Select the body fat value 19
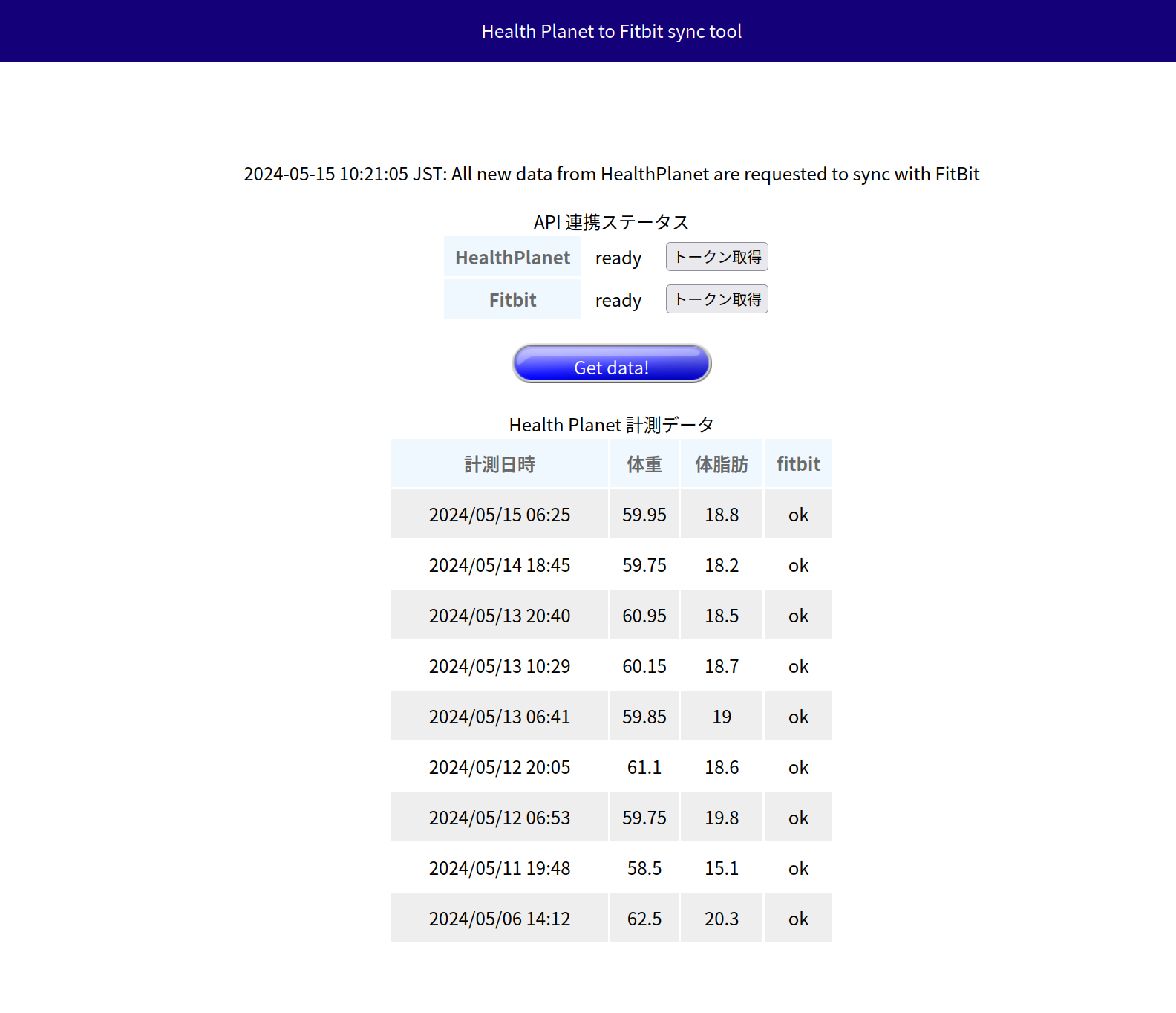This screenshot has width=1176, height=1013. pyautogui.click(x=722, y=716)
